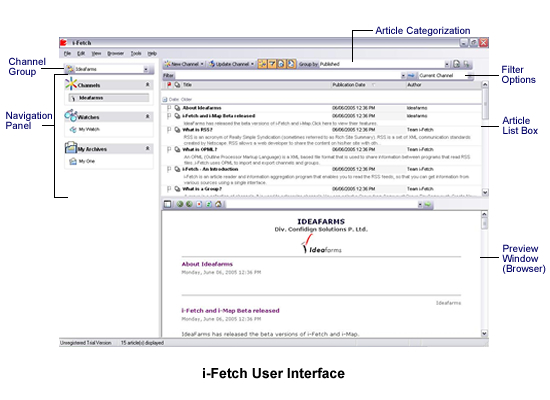This screenshot has width=550, height=400.
Task: Click the Update Channel button
Action: [229, 64]
